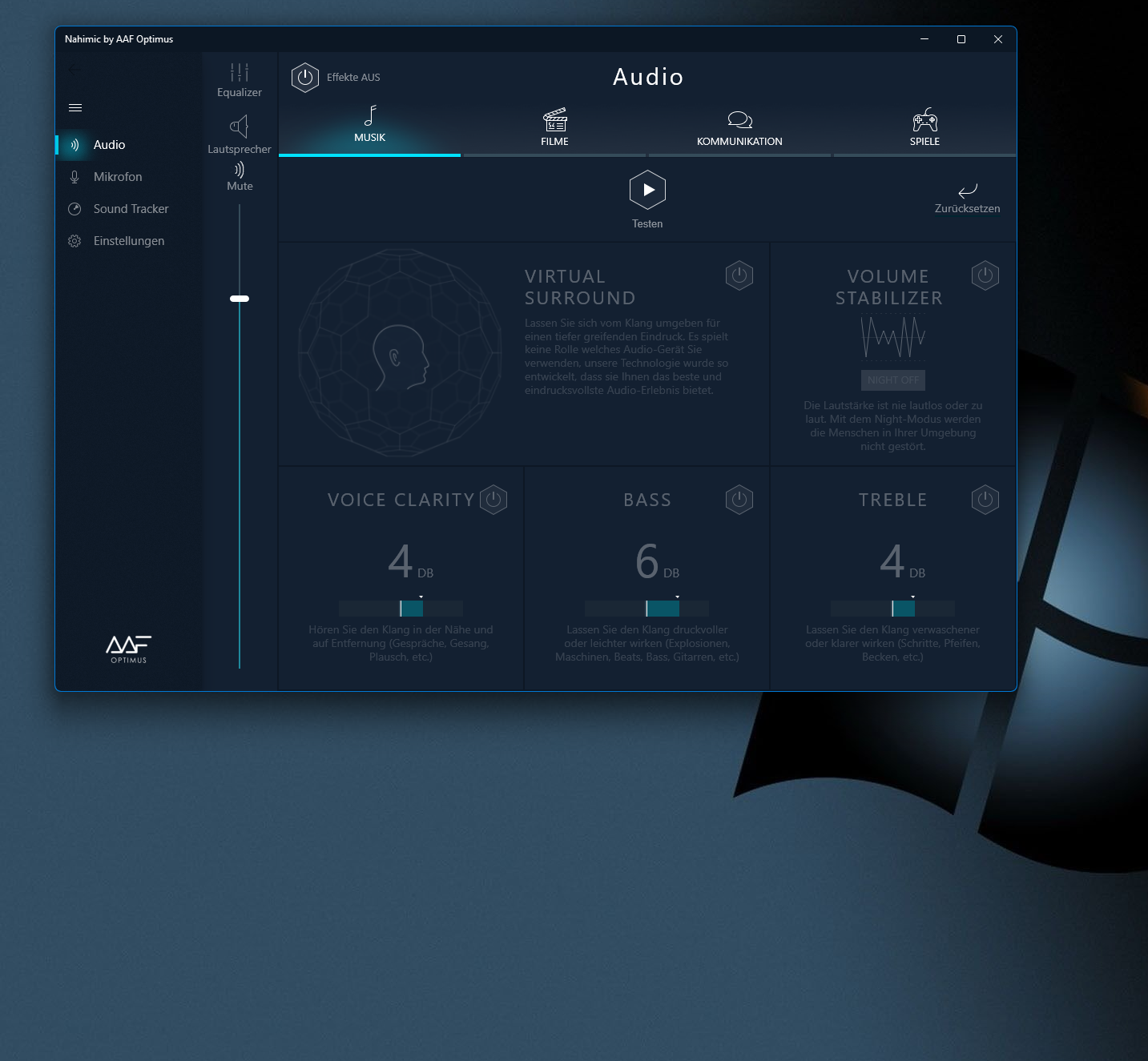Open Einstellungen in the sidebar
The image size is (1148, 1061).
tap(128, 241)
